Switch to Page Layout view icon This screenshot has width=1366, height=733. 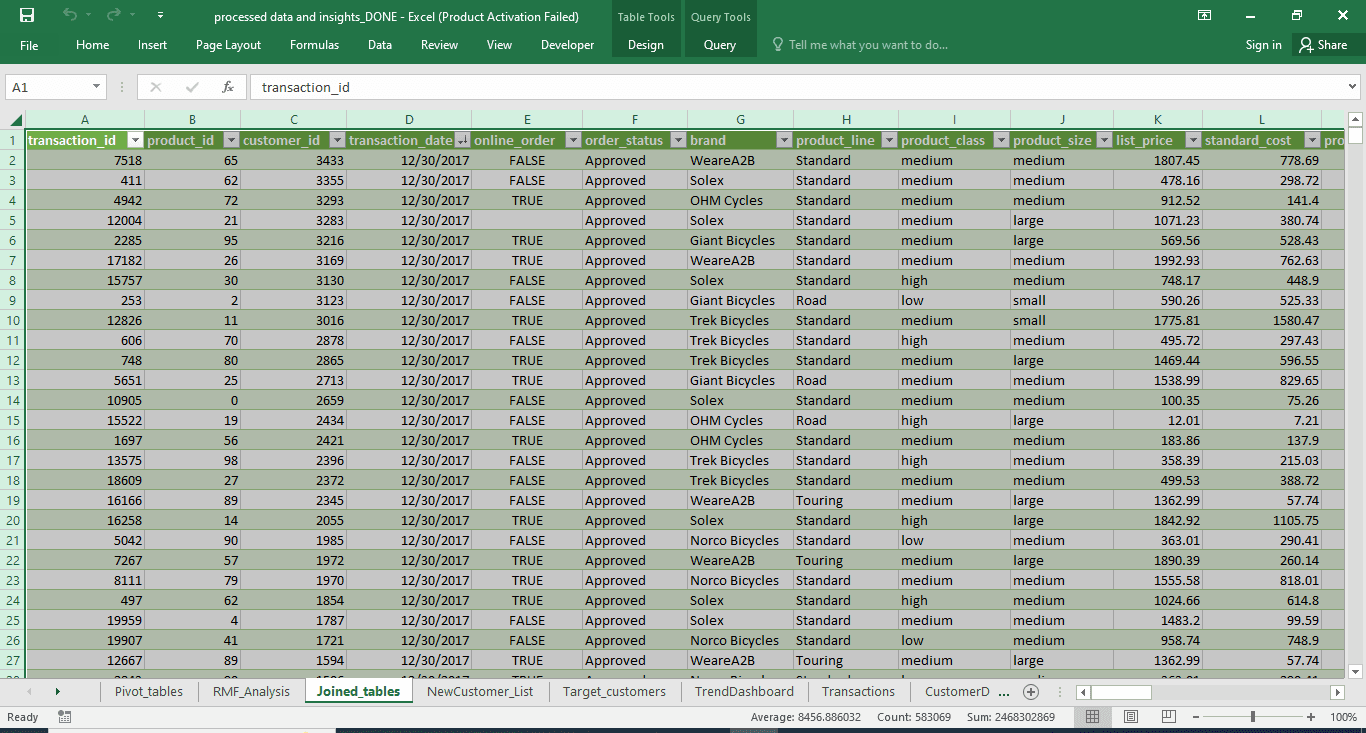tap(1131, 717)
